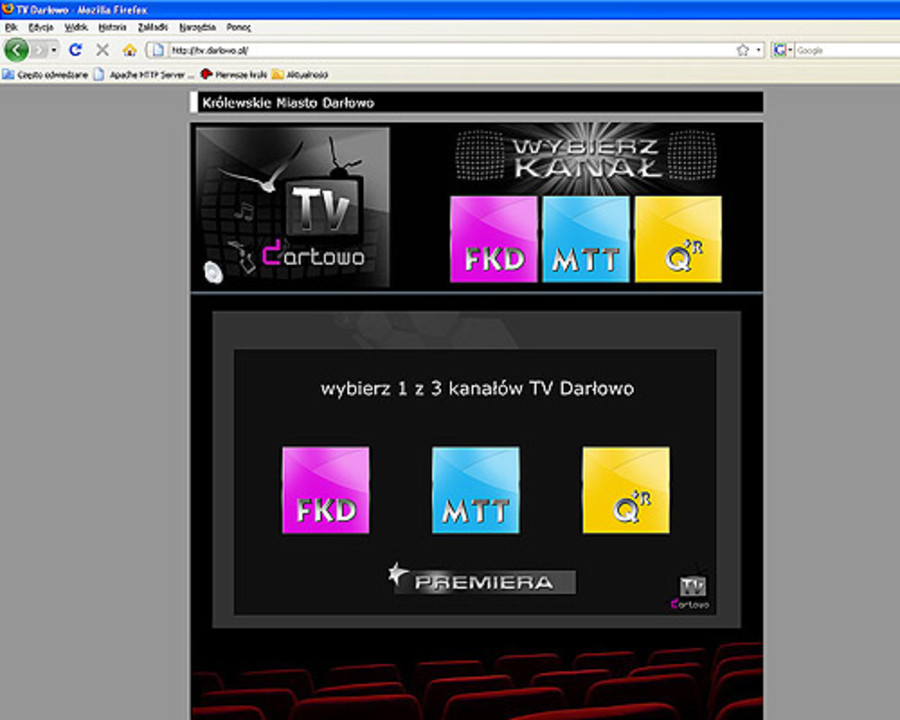This screenshot has width=900, height=720.
Task: Click the TV Darłowo logo image
Action: pos(292,208)
